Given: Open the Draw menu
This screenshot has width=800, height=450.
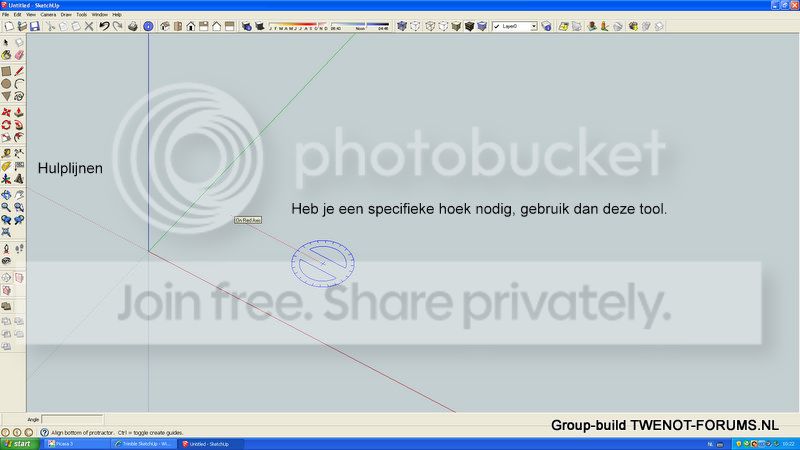Looking at the screenshot, I should 66,15.
